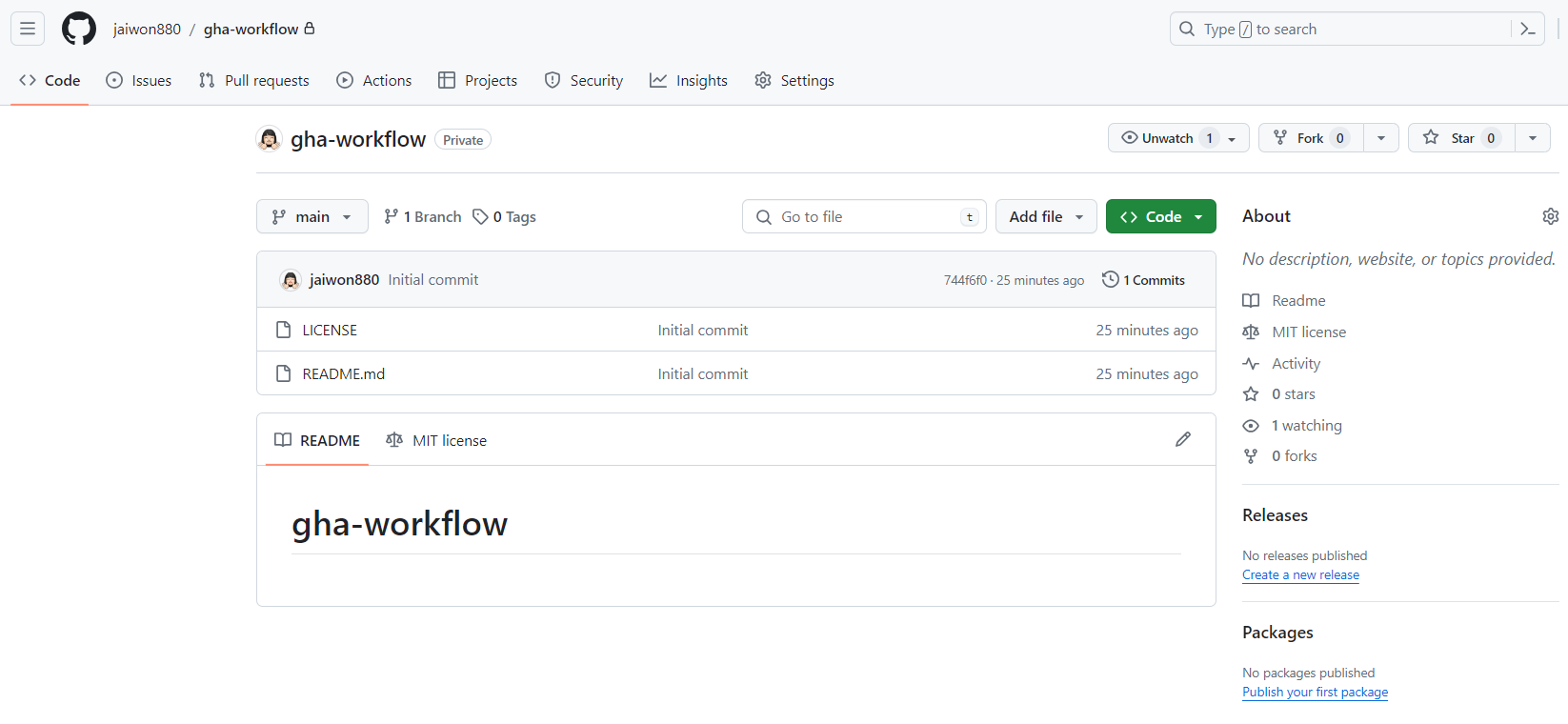Open commit hash 744f6f0

965,280
